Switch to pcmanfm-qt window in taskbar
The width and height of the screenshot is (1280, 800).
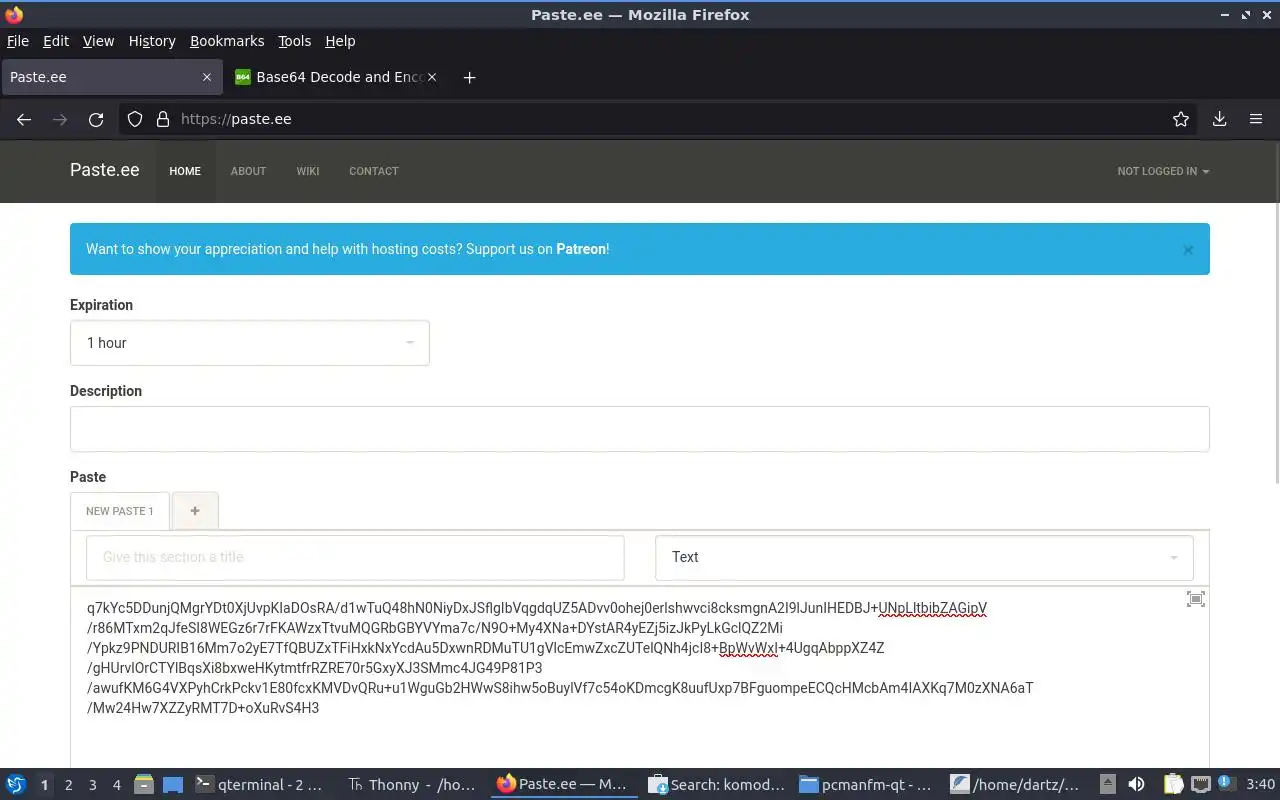pyautogui.click(x=867, y=785)
